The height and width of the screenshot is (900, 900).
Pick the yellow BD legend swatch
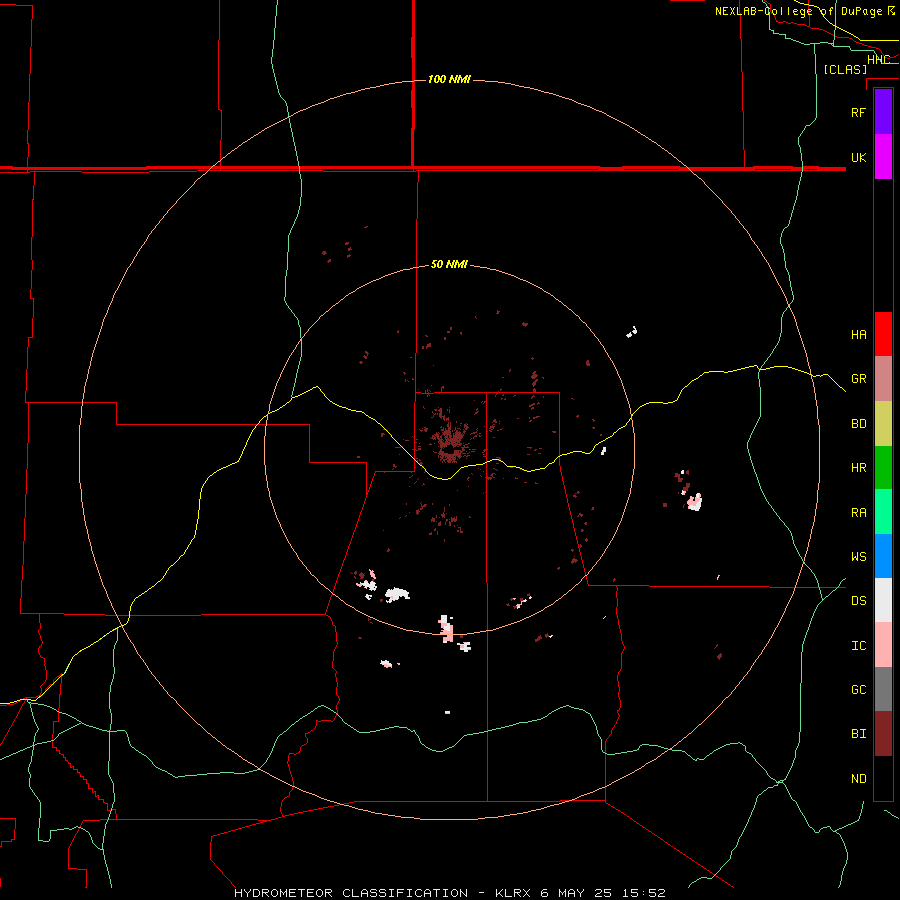[x=883, y=424]
